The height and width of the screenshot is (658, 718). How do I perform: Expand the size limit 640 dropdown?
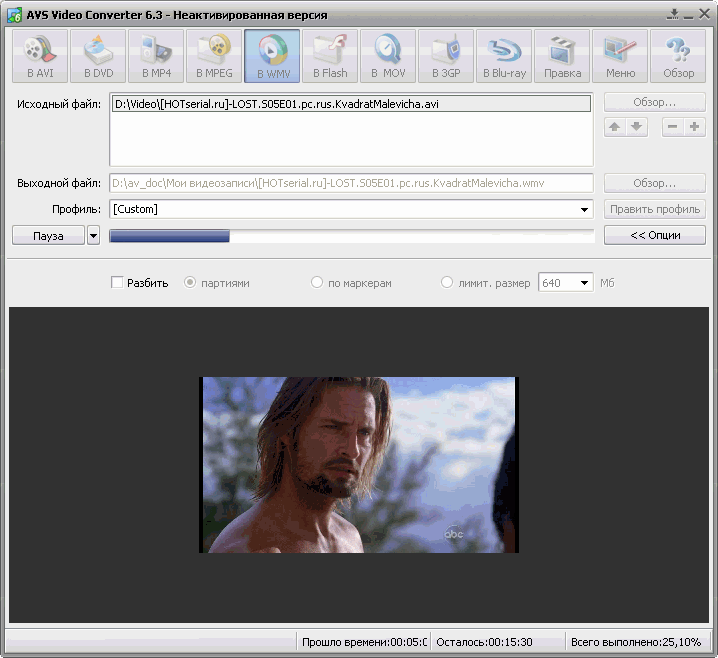(x=584, y=283)
